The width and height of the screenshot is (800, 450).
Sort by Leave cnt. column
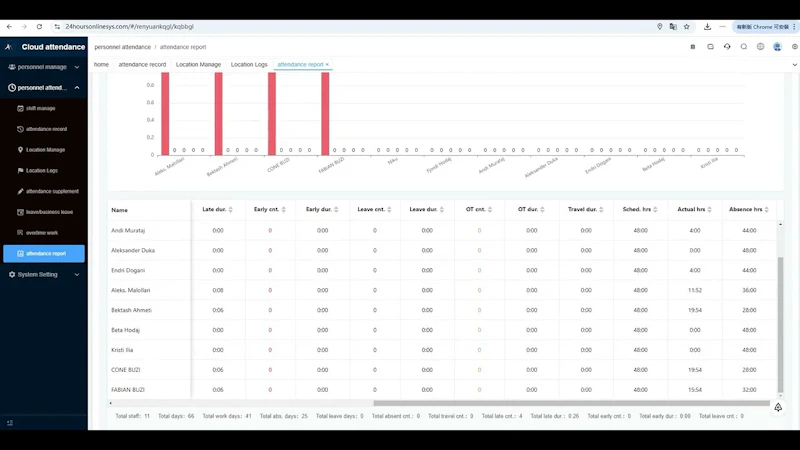point(389,210)
